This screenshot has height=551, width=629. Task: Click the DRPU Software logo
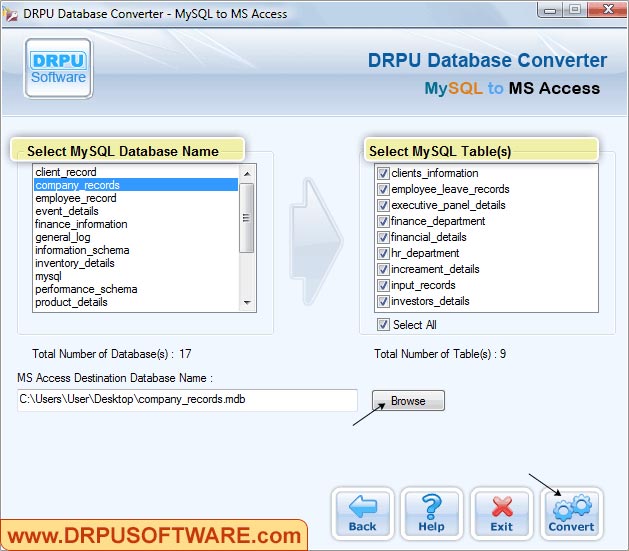[59, 68]
